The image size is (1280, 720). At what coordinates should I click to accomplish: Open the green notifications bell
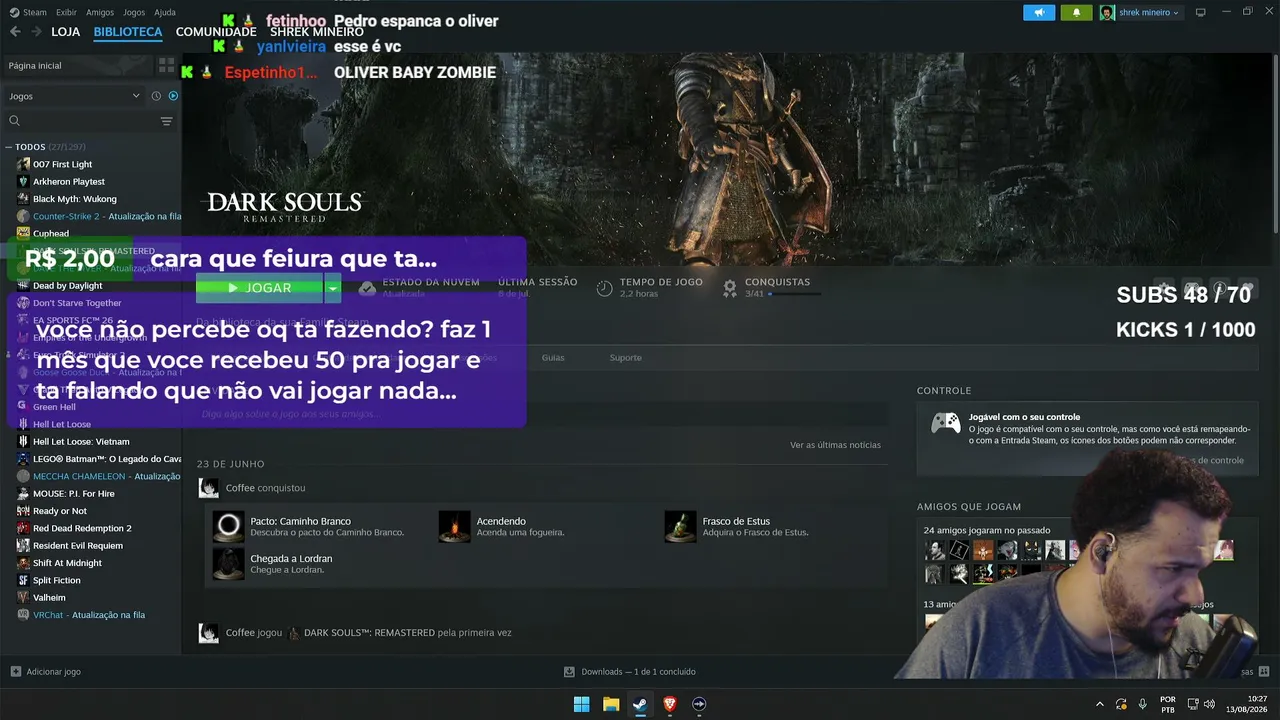point(1076,13)
